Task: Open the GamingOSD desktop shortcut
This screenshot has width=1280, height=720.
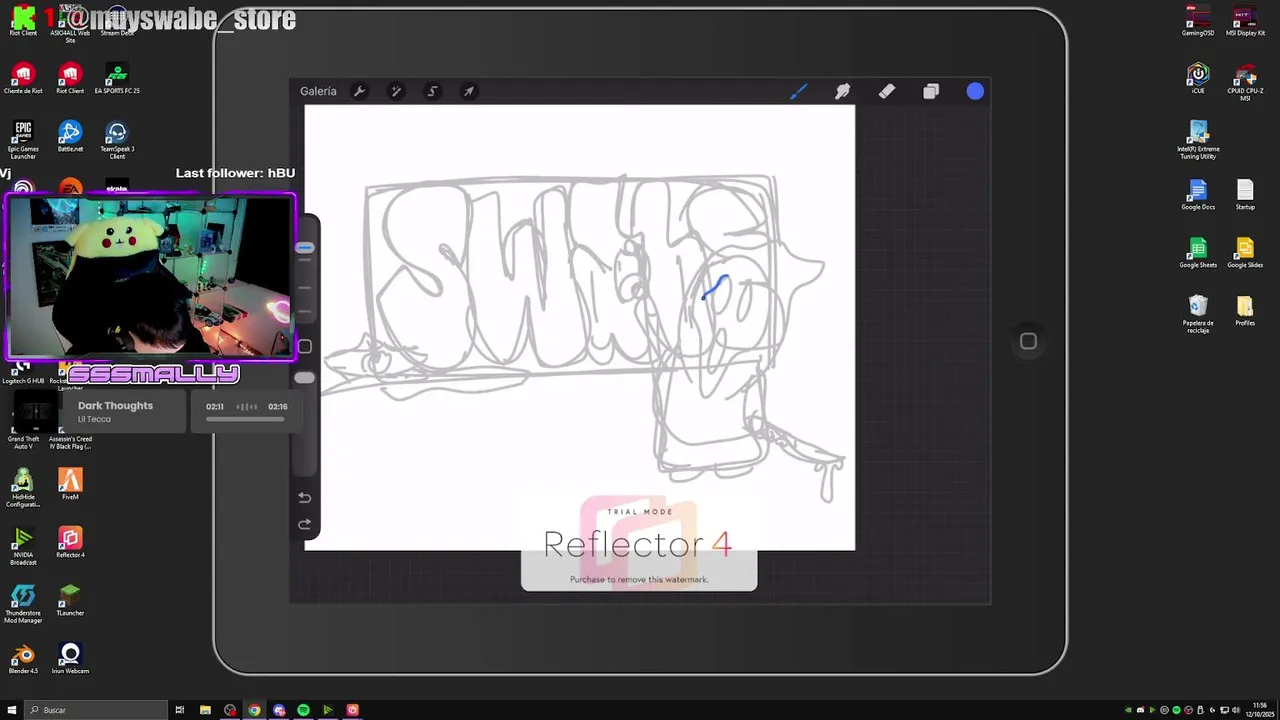Action: pos(1198,21)
